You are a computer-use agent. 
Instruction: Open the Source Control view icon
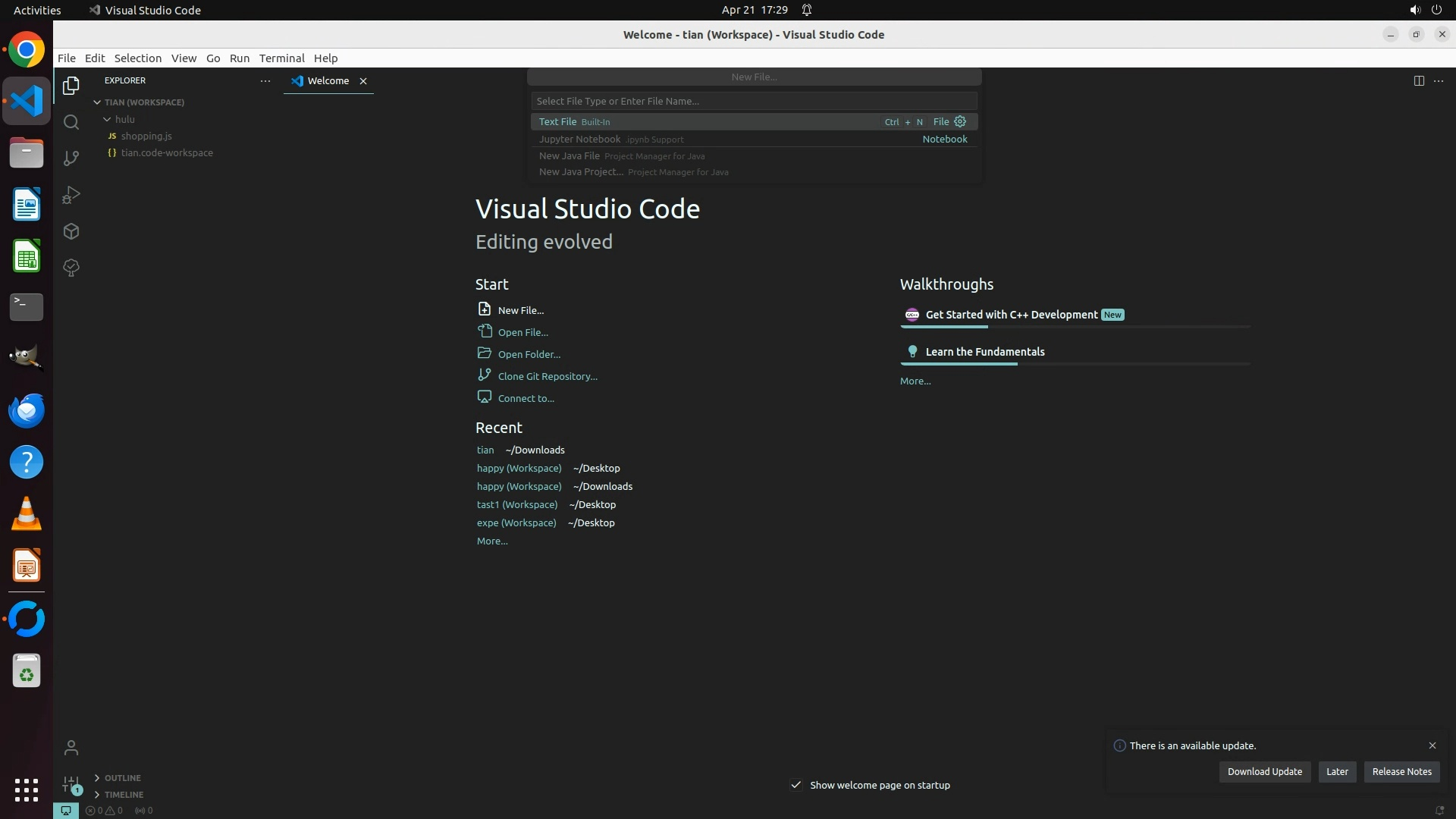coord(71,158)
